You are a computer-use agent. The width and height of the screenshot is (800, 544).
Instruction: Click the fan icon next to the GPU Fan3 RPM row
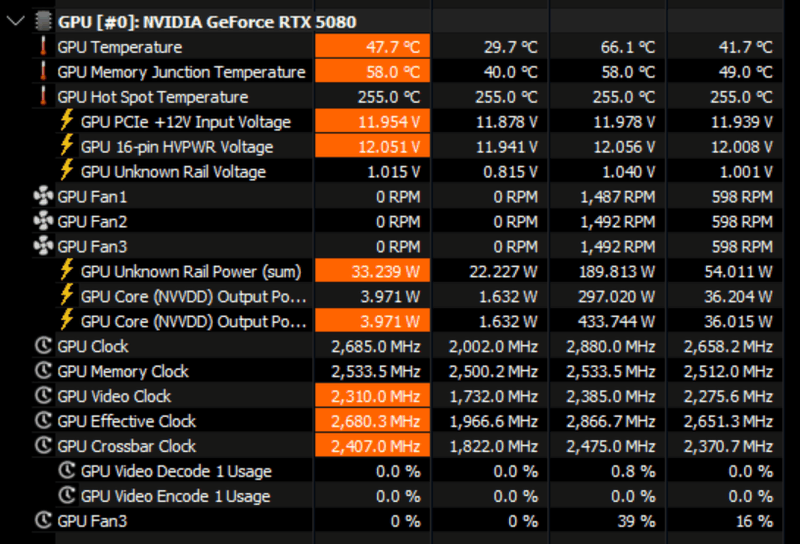pyautogui.click(x=43, y=246)
